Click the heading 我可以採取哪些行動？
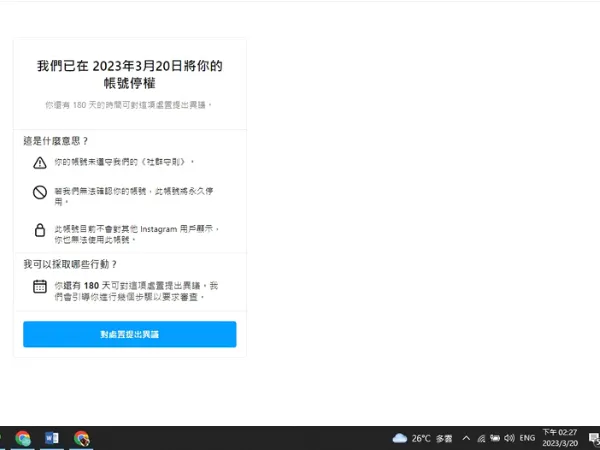 point(70,264)
